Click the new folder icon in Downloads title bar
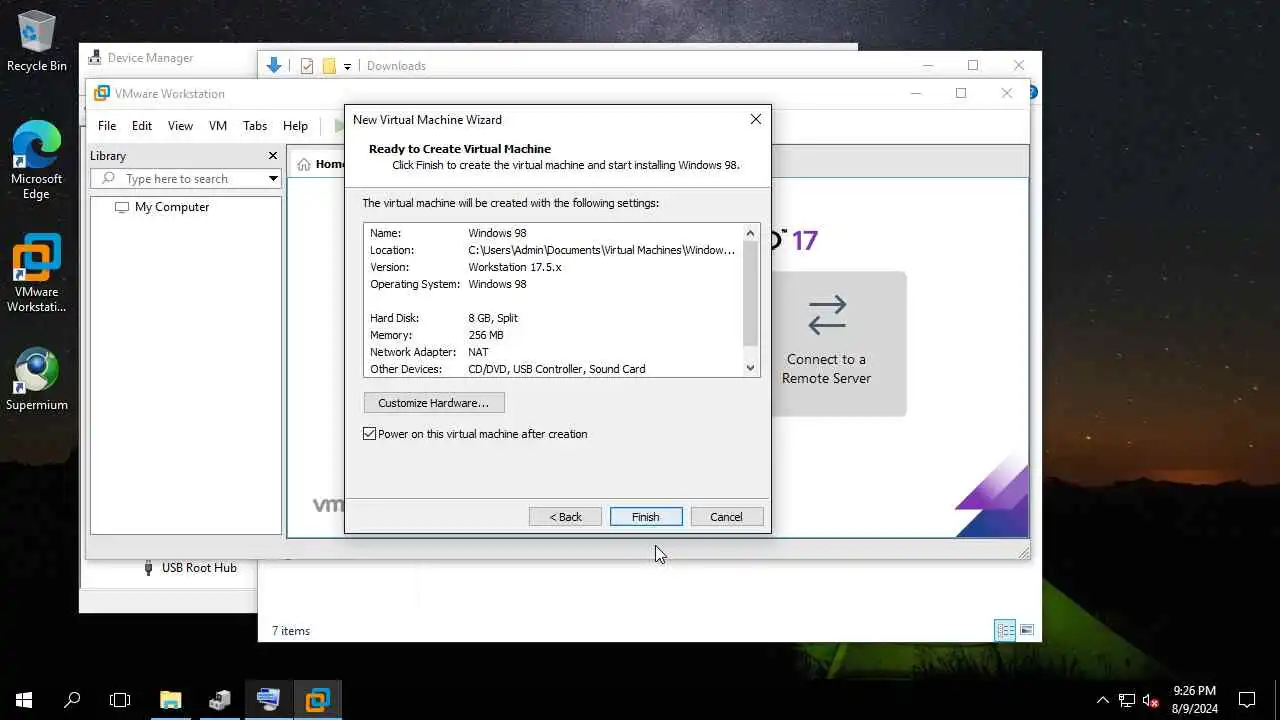This screenshot has width=1280, height=720. [329, 66]
